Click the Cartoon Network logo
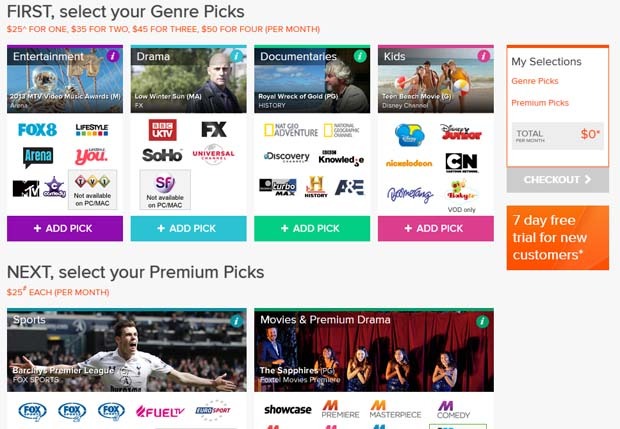The height and width of the screenshot is (429, 620). coord(461,163)
